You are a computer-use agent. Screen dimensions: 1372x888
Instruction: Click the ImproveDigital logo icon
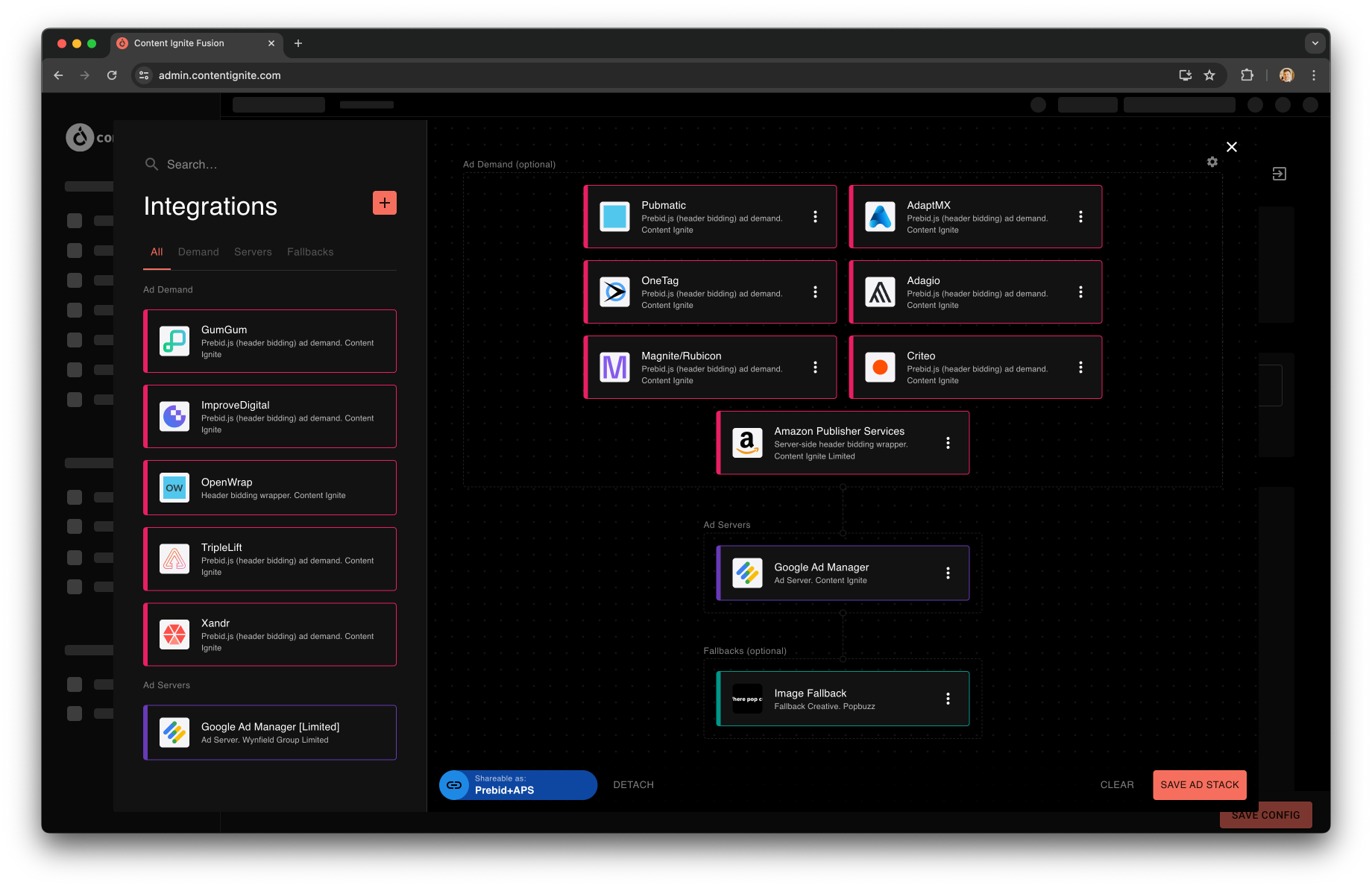174,417
